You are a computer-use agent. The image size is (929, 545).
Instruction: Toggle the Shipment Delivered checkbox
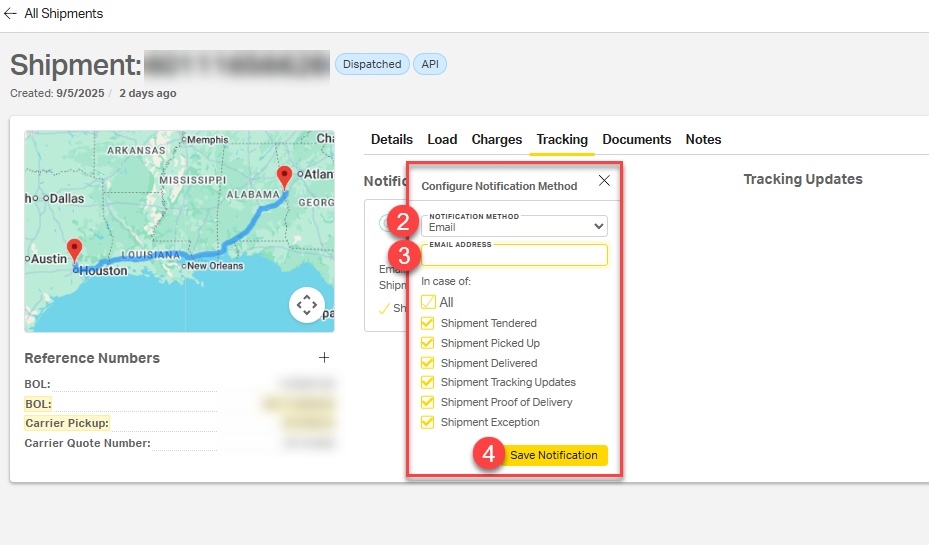point(428,363)
